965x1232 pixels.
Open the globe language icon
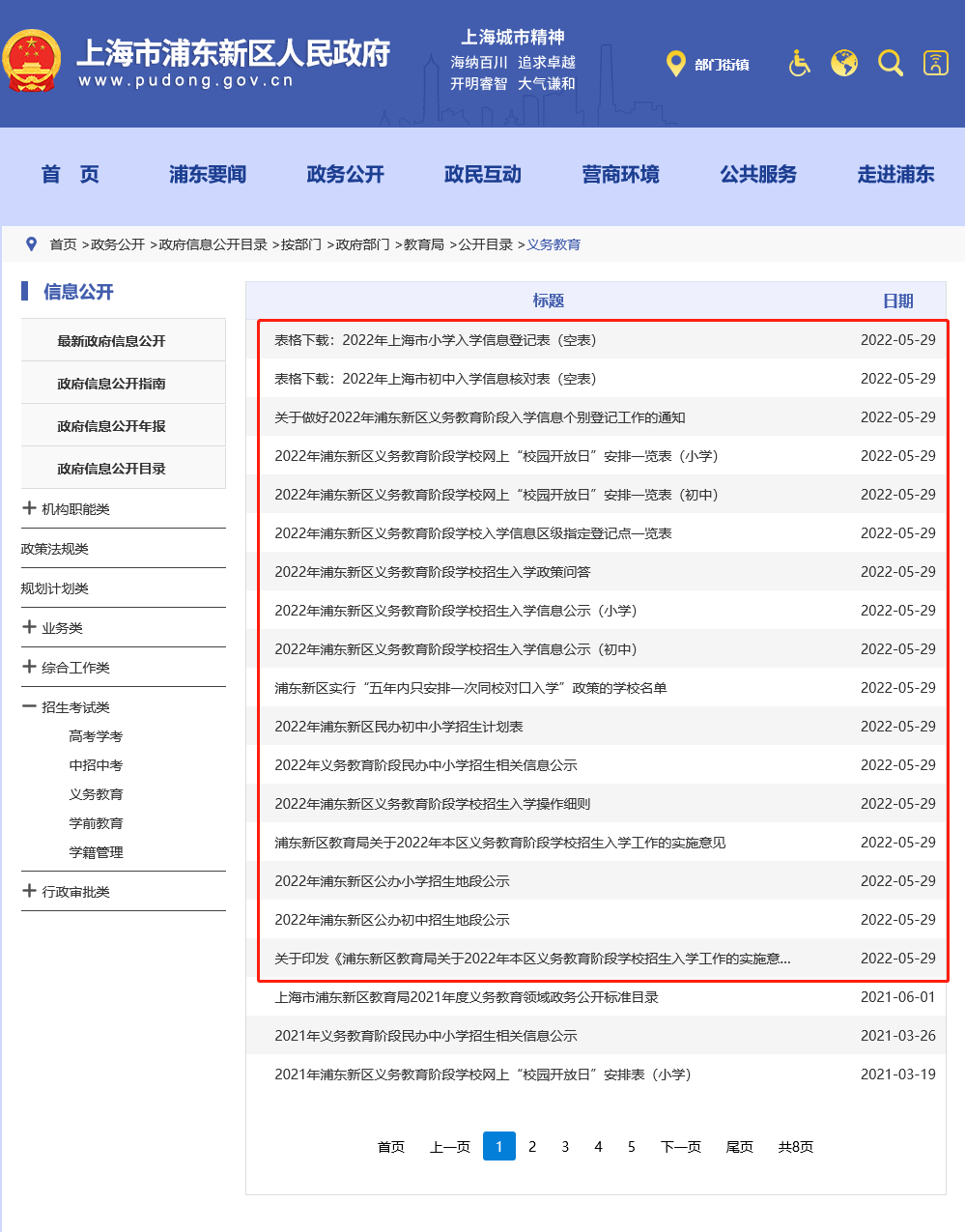(x=843, y=63)
